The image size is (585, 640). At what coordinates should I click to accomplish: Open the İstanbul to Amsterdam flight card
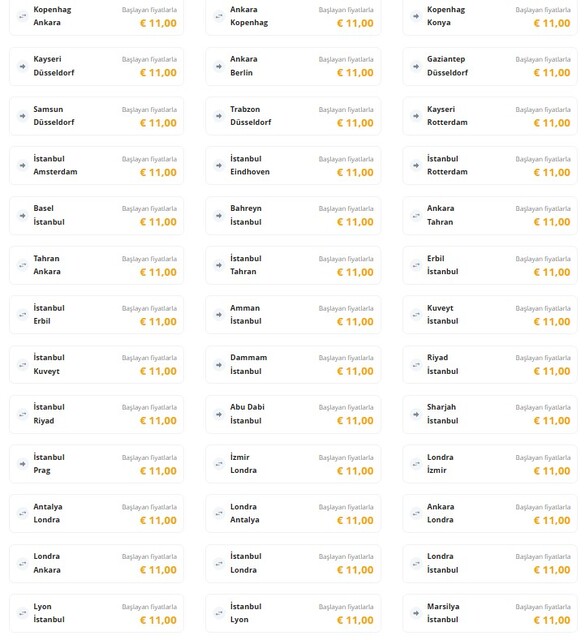tap(96, 165)
